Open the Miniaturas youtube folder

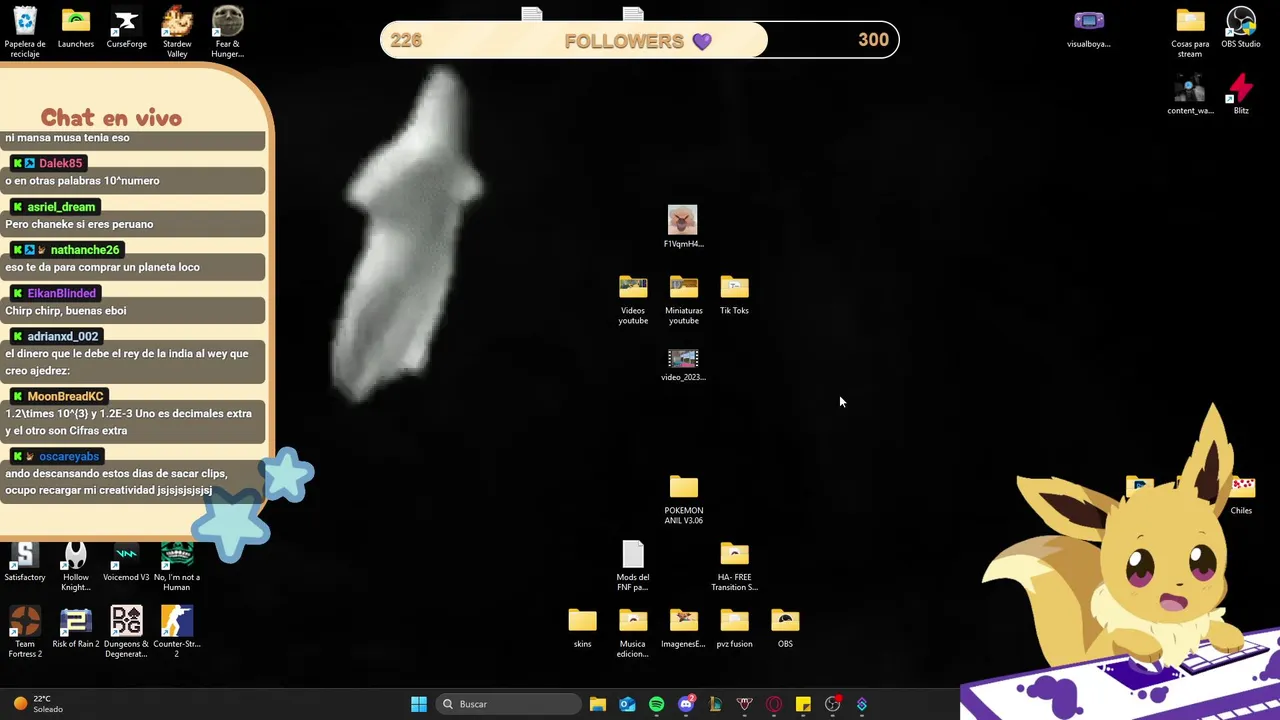684,299
